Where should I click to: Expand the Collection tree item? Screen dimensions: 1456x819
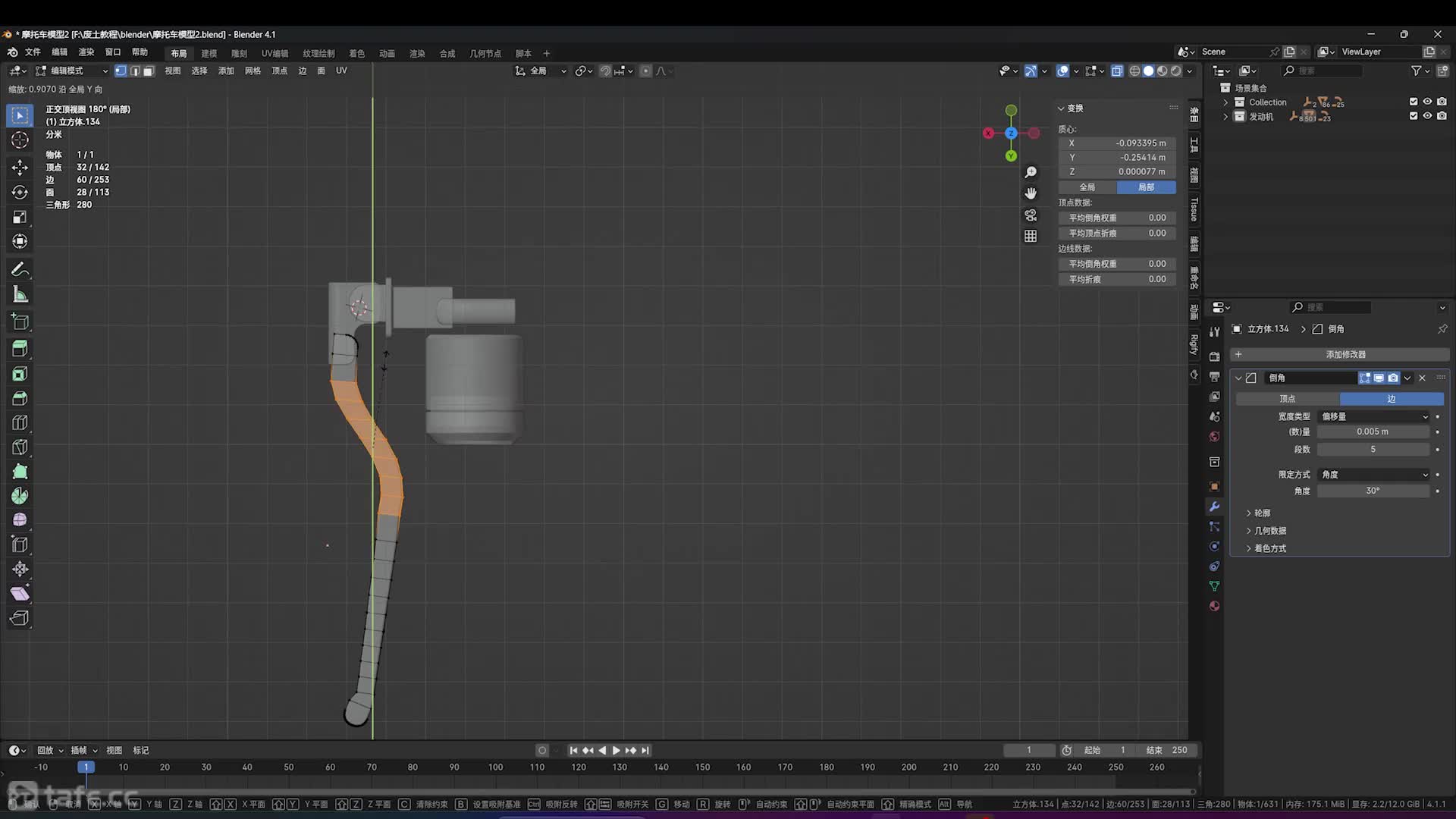click(x=1225, y=102)
